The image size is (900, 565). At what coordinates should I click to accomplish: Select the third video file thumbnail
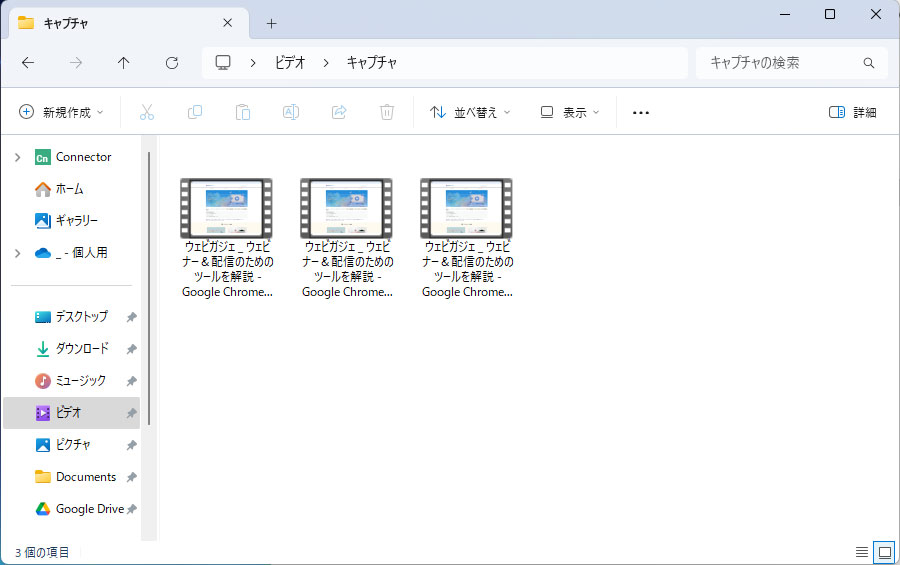coord(466,208)
